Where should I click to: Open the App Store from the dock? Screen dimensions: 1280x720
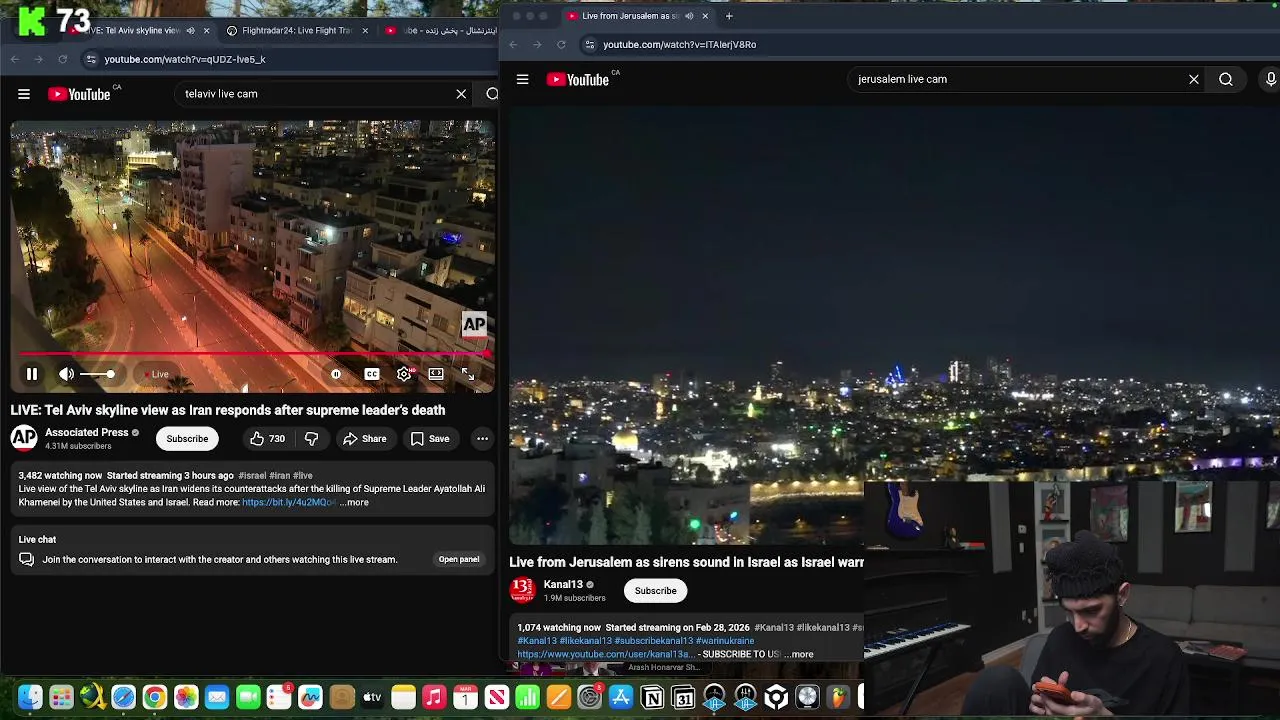point(621,697)
